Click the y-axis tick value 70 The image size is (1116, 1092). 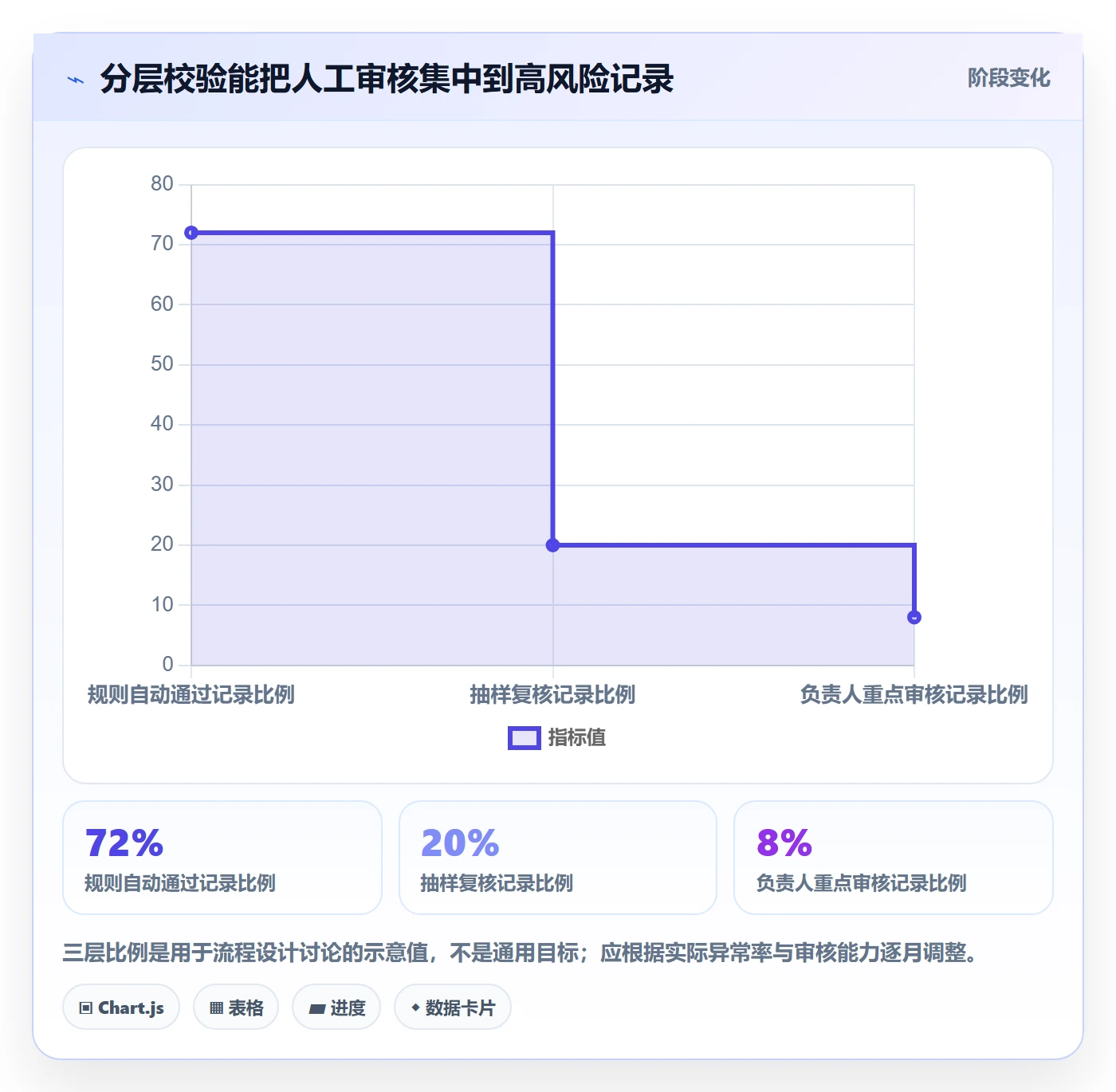162,244
